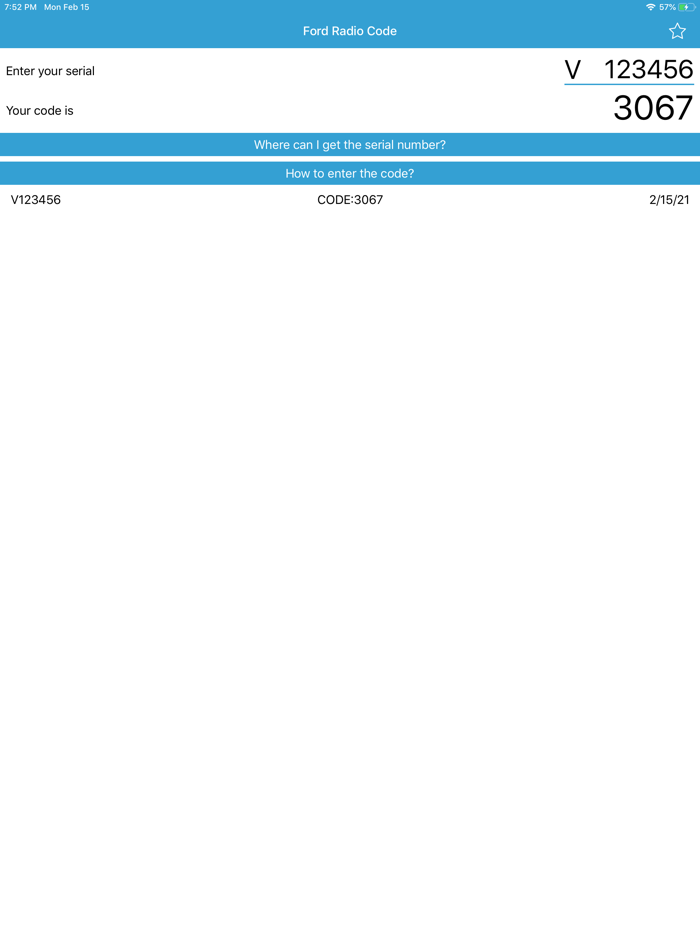Image resolution: width=700 pixels, height=934 pixels.
Task: Tap the serial input field showing V 123456
Action: click(629, 70)
